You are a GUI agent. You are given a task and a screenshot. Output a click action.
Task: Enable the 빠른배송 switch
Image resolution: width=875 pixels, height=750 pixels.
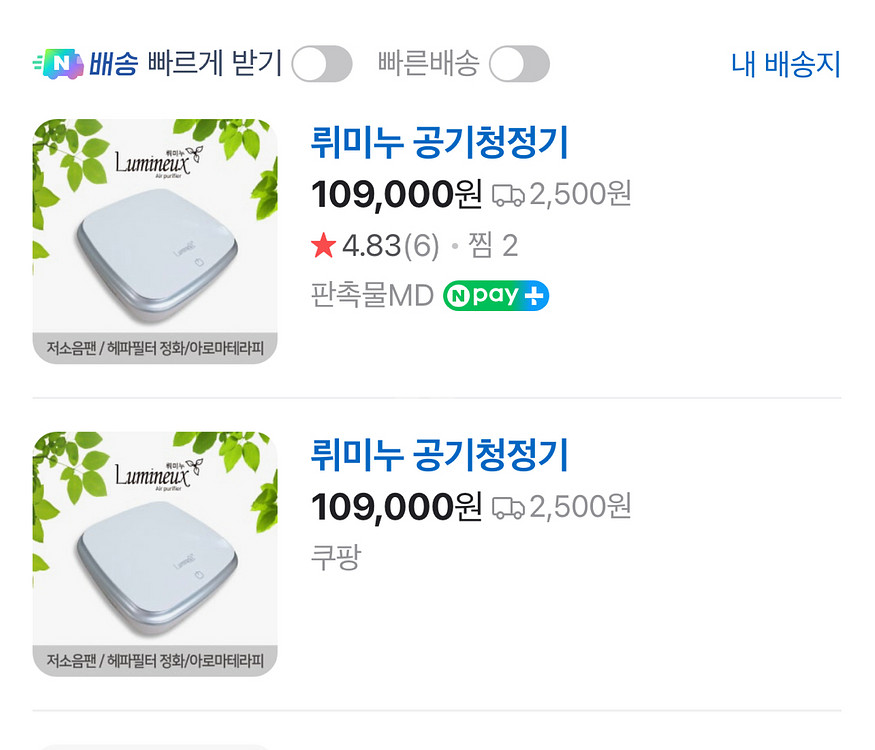pos(519,65)
